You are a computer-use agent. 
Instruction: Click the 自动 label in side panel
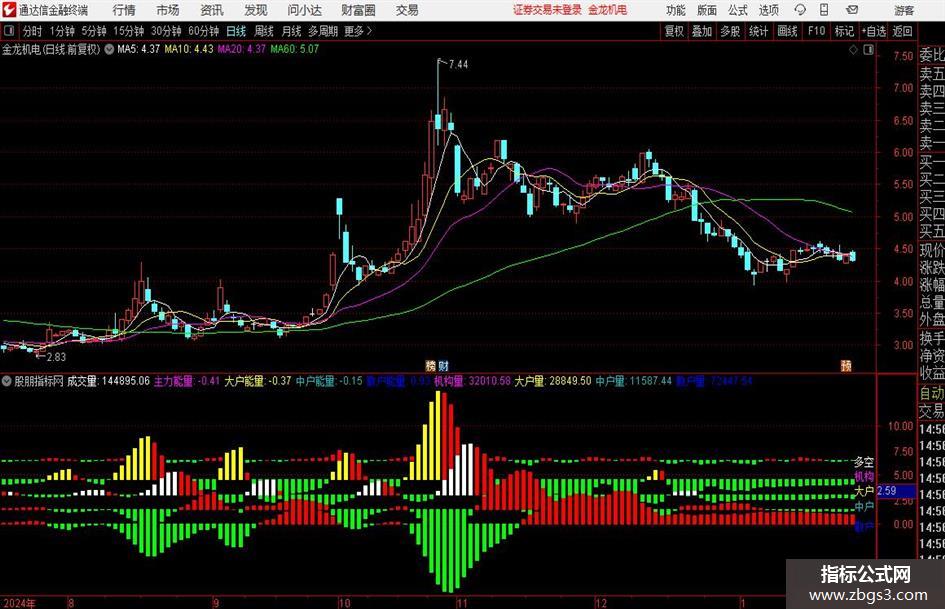click(x=932, y=393)
